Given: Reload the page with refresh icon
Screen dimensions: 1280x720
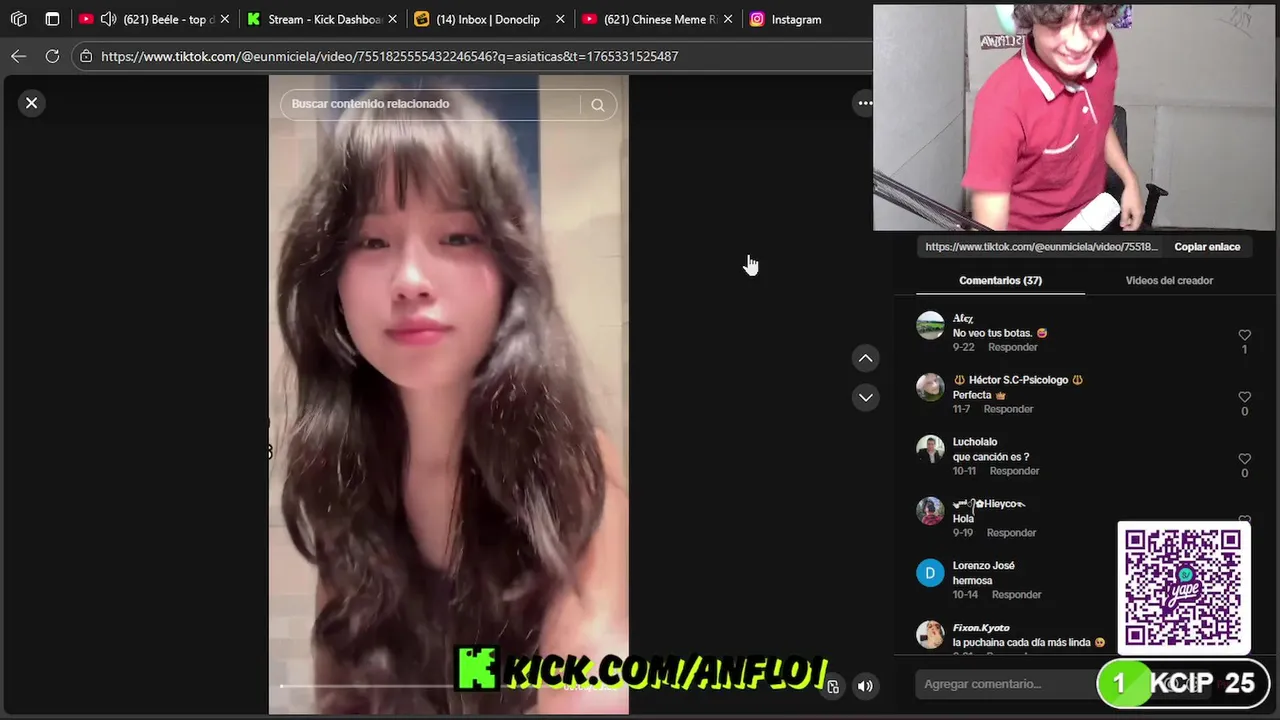Looking at the screenshot, I should pyautogui.click(x=52, y=56).
